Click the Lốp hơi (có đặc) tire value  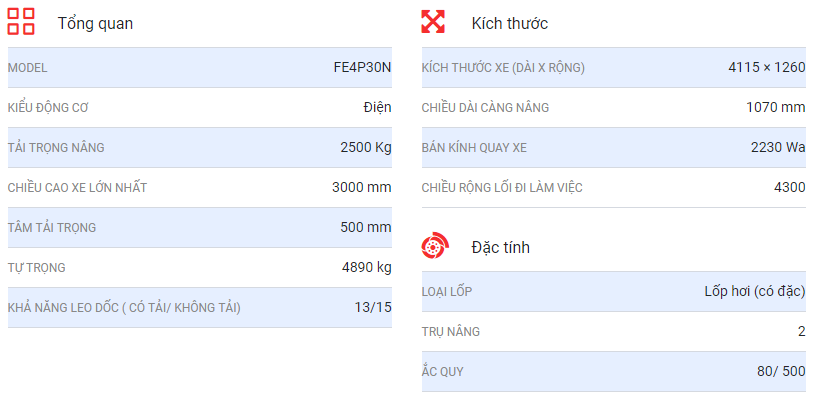(x=755, y=291)
